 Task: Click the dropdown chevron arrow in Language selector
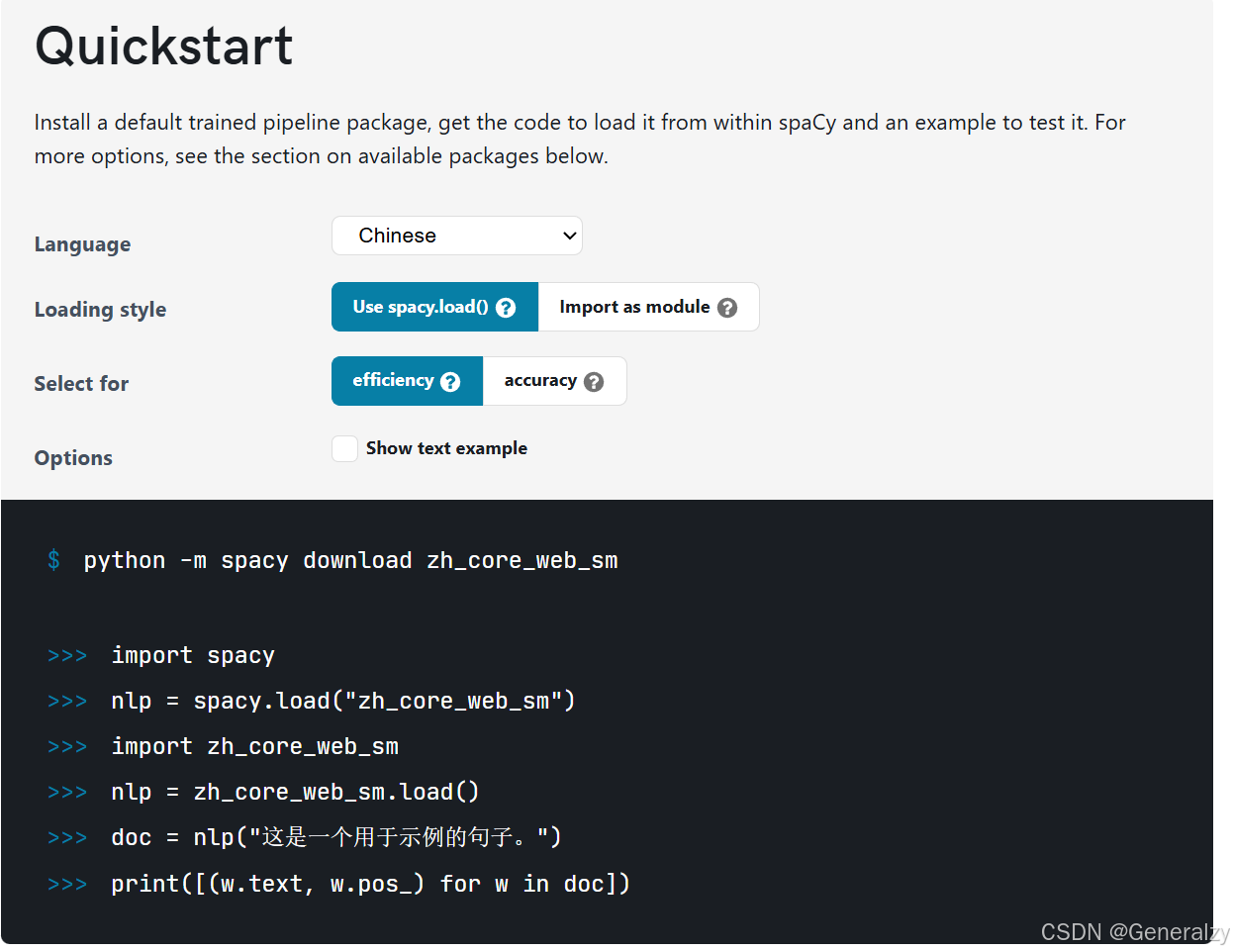click(569, 236)
